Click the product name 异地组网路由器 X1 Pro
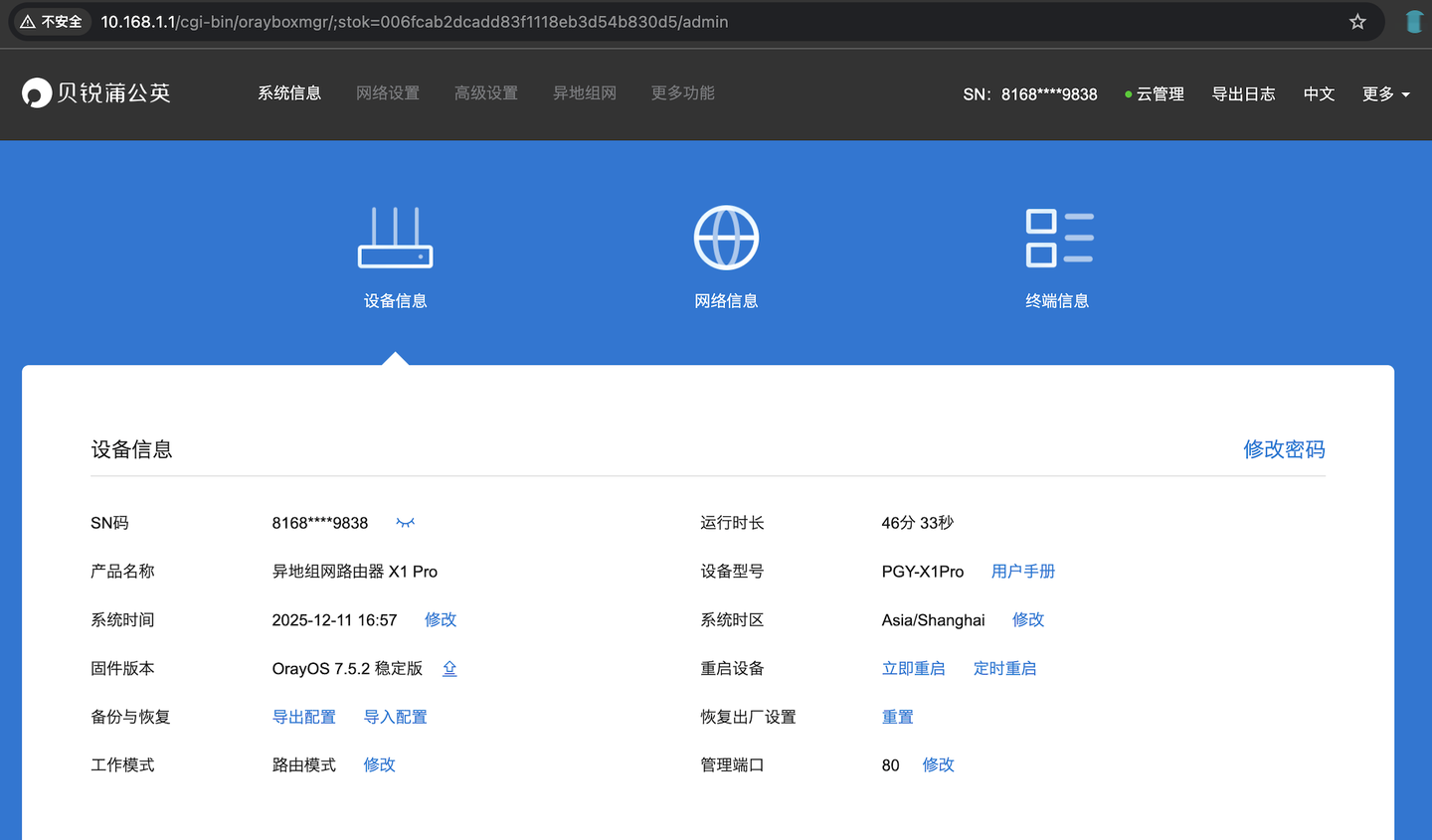This screenshot has width=1432, height=840. (x=355, y=571)
